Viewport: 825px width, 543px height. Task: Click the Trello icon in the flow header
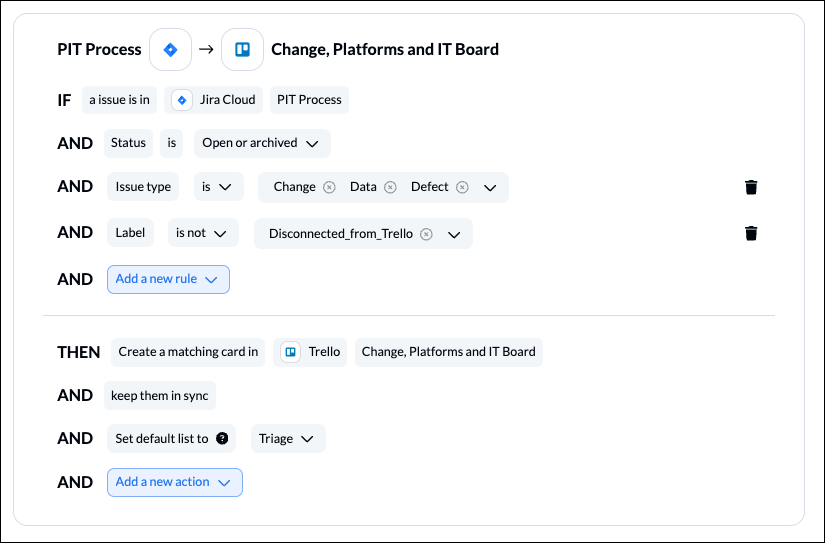point(243,49)
